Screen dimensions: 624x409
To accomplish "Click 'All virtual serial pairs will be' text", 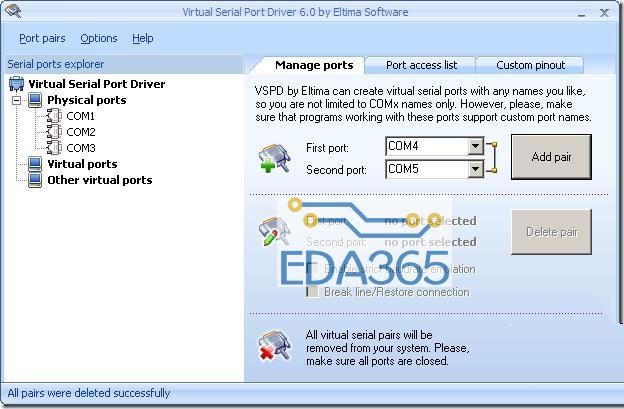I will (369, 335).
